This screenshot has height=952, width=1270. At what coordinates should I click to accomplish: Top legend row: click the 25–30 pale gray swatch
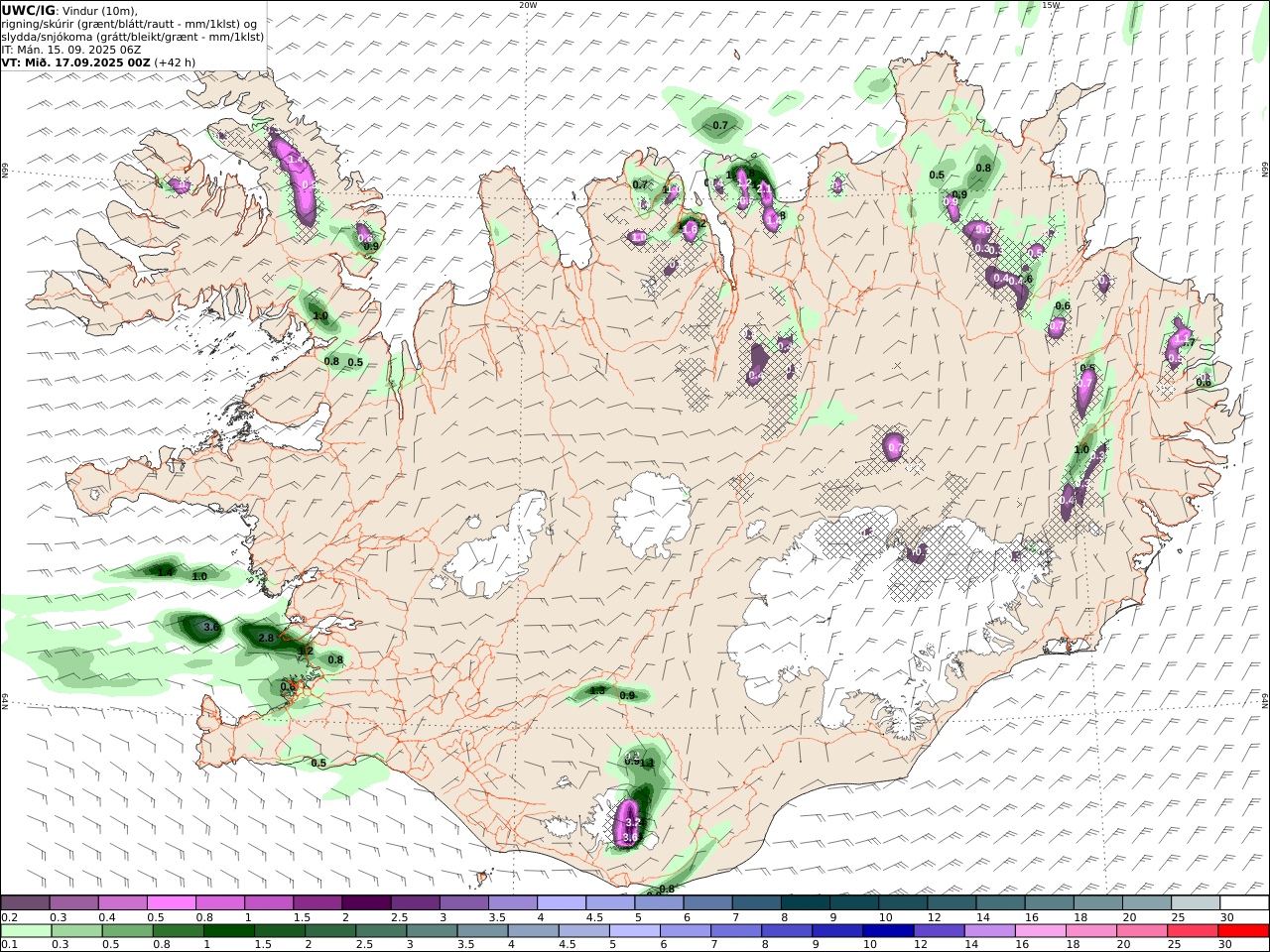[1195, 902]
